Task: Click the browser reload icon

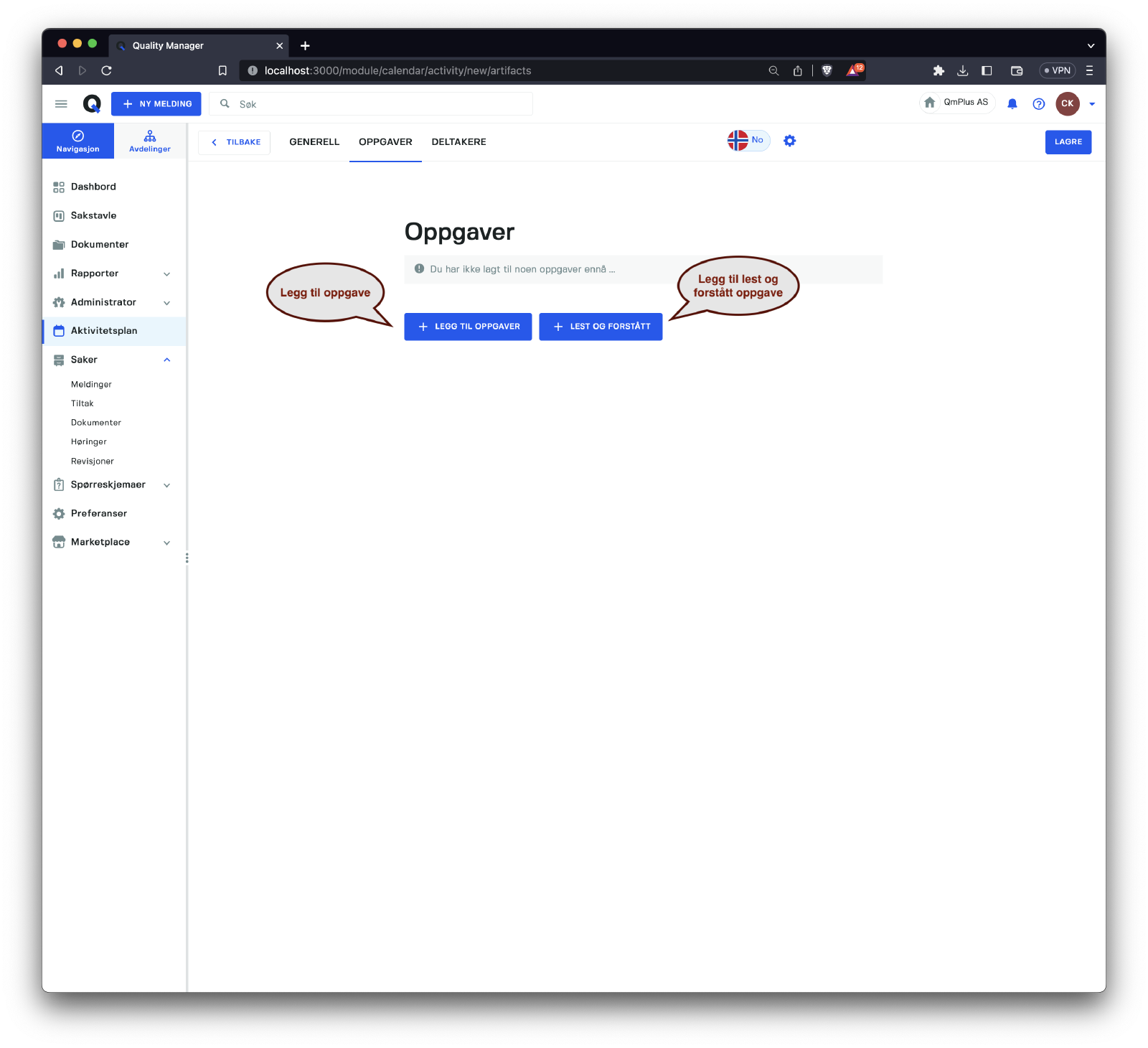Action: pos(107,70)
